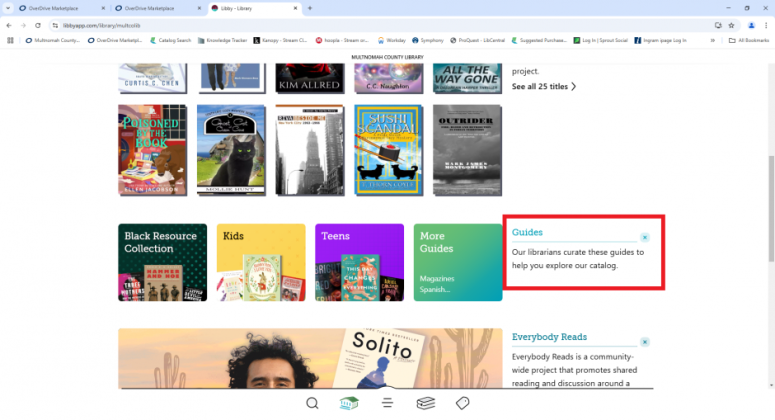Open the Suggested Purchase bookmark

click(x=539, y=41)
